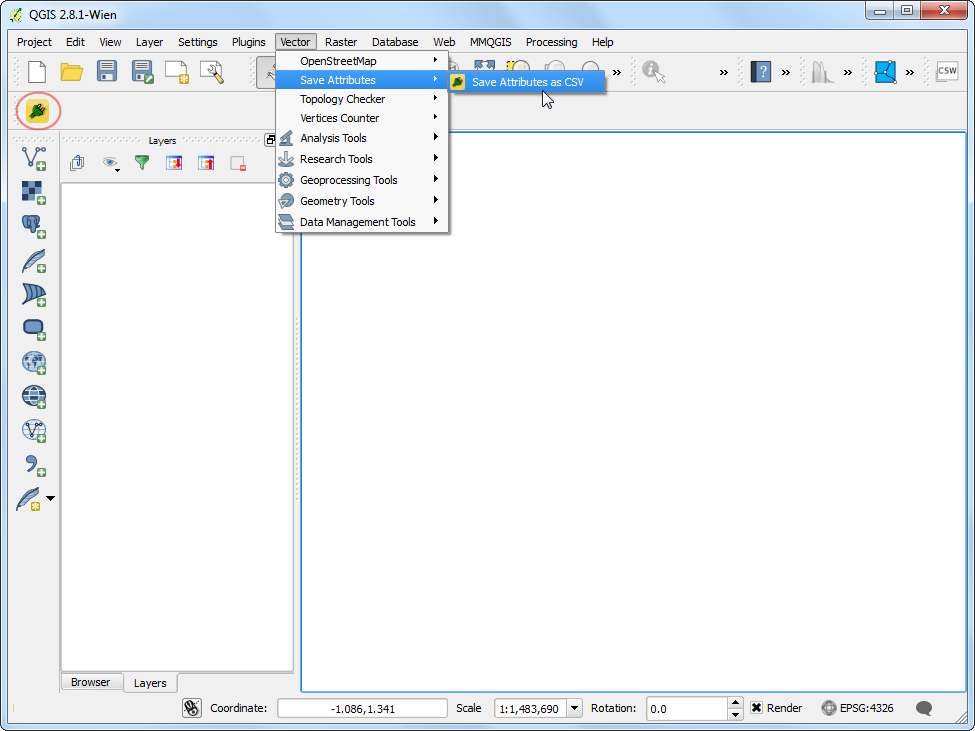Image resolution: width=975 pixels, height=731 pixels.
Task: Open the OpenStreetMap submenu
Action: 362,61
